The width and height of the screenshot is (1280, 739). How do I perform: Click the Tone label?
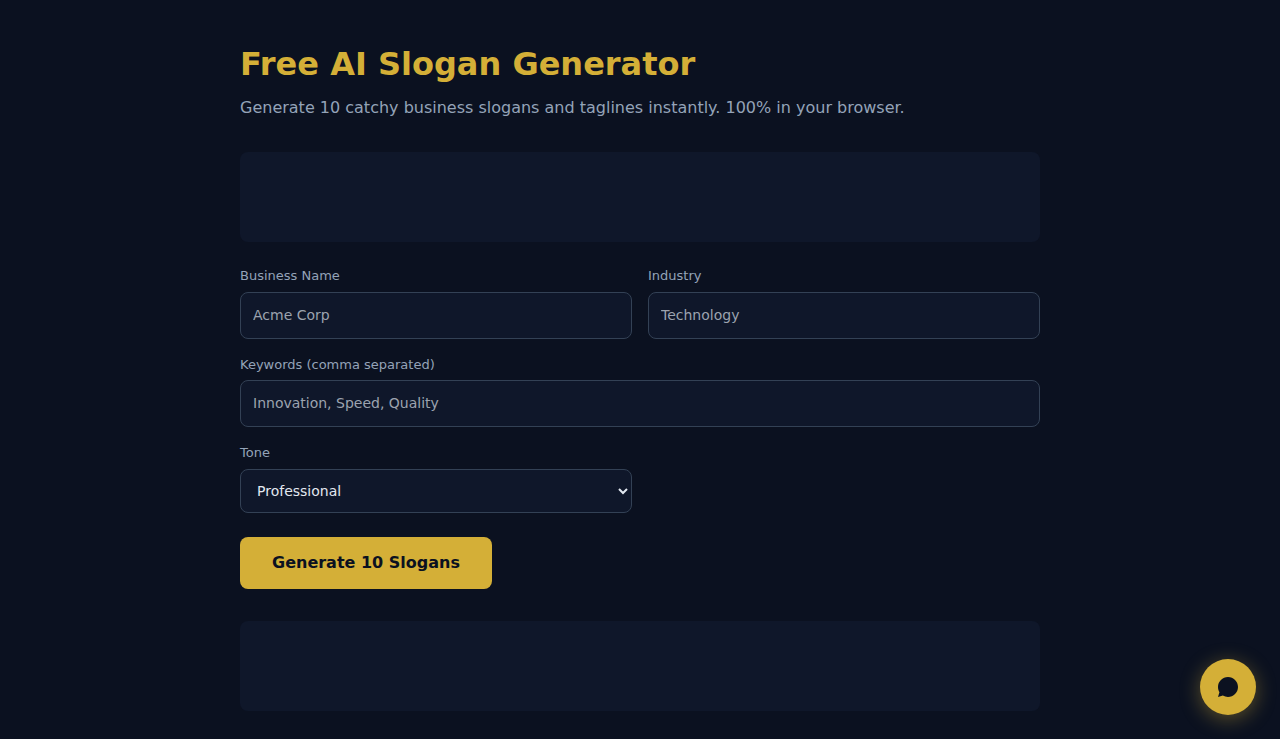(255, 452)
